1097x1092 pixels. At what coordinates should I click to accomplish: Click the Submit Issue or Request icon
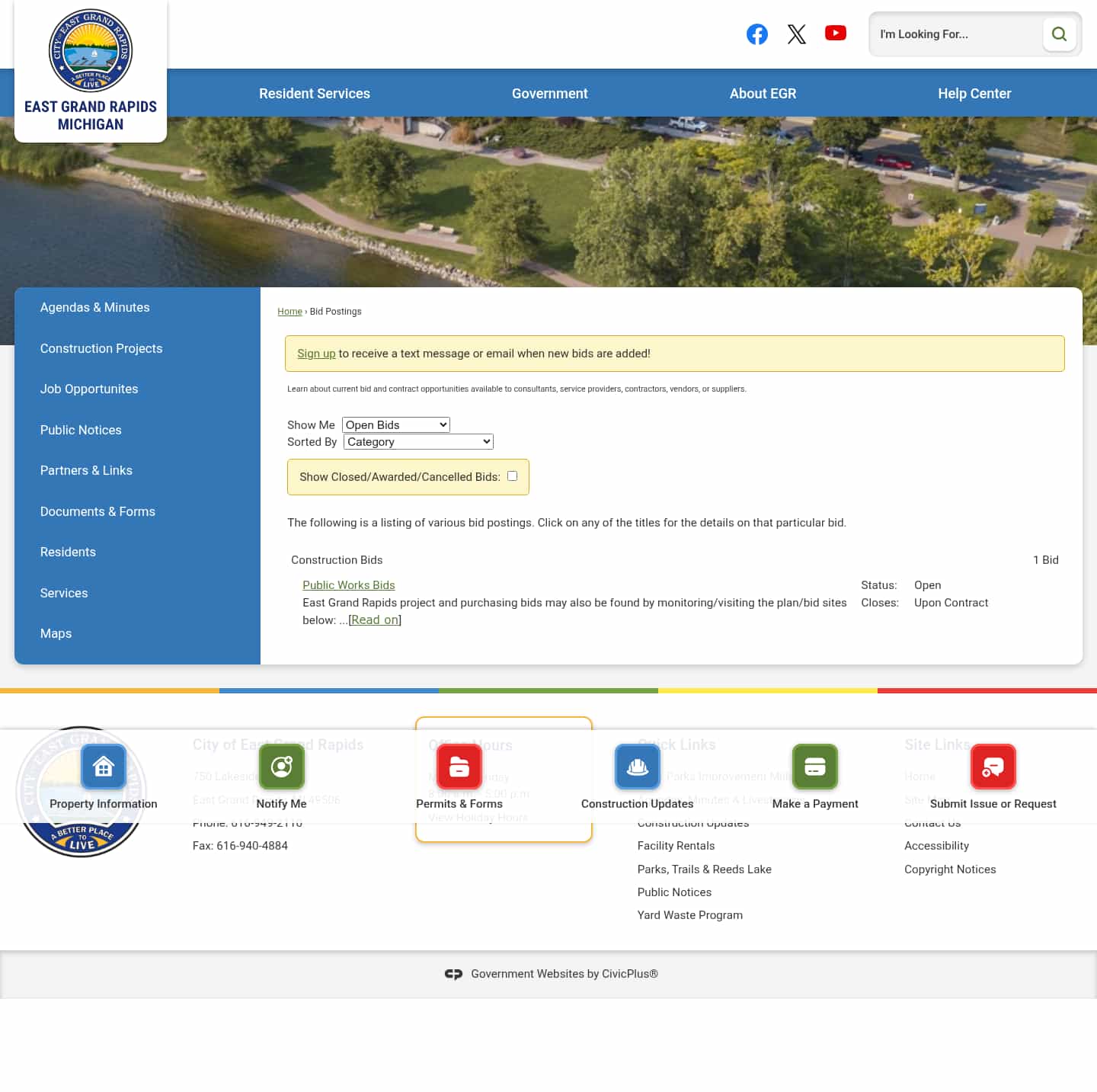(993, 767)
